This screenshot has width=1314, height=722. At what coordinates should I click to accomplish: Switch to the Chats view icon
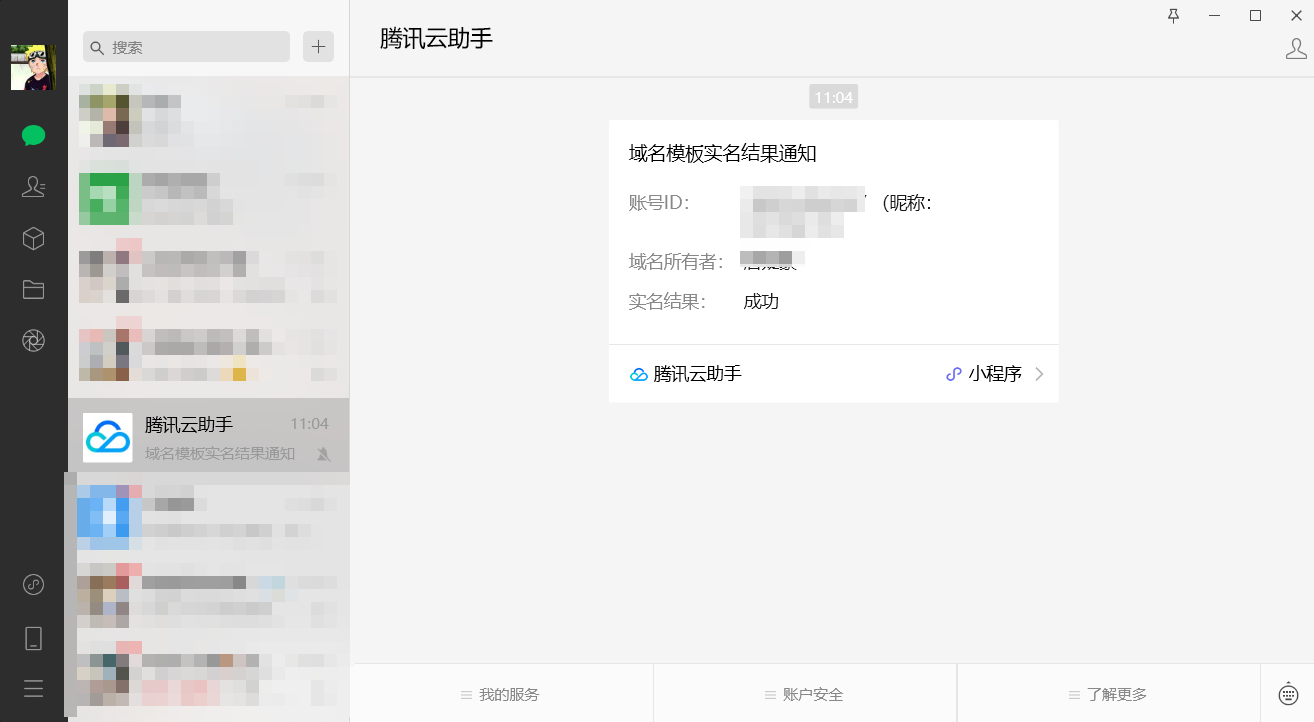33,136
